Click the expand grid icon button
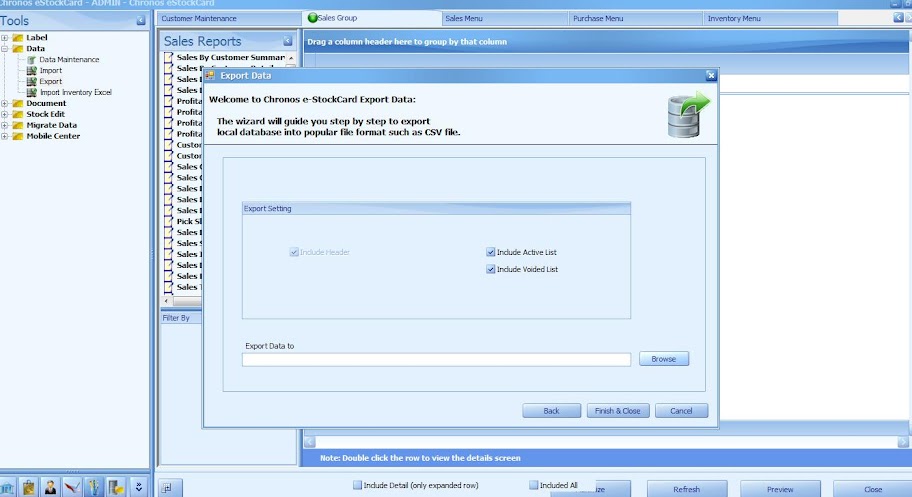 [167, 488]
